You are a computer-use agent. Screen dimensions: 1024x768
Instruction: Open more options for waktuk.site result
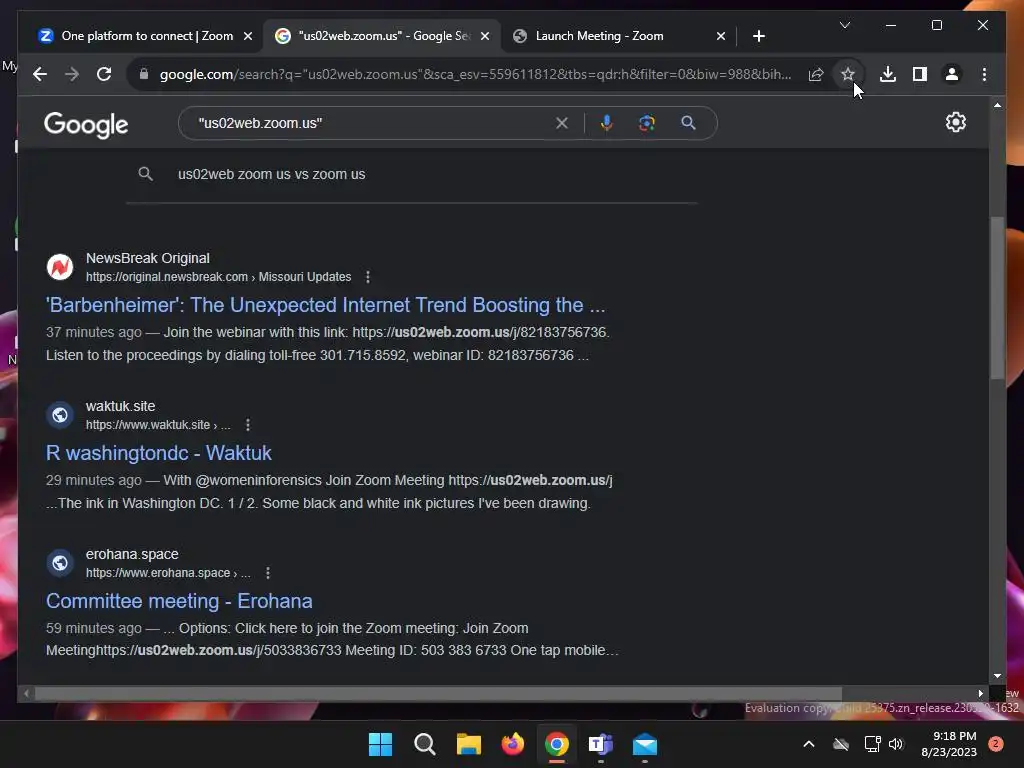(x=248, y=425)
